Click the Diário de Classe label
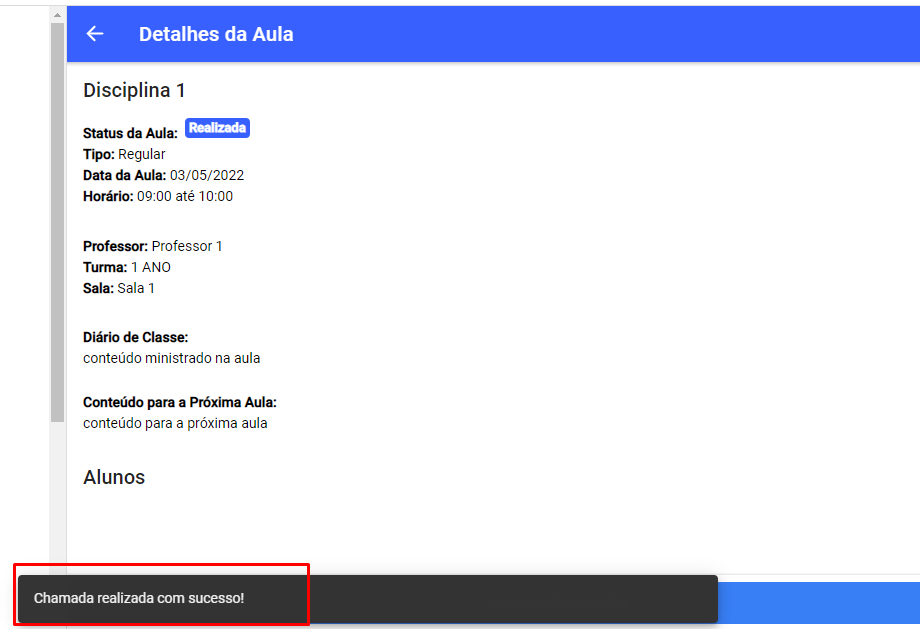Viewport: 920px width, 629px height. (136, 337)
